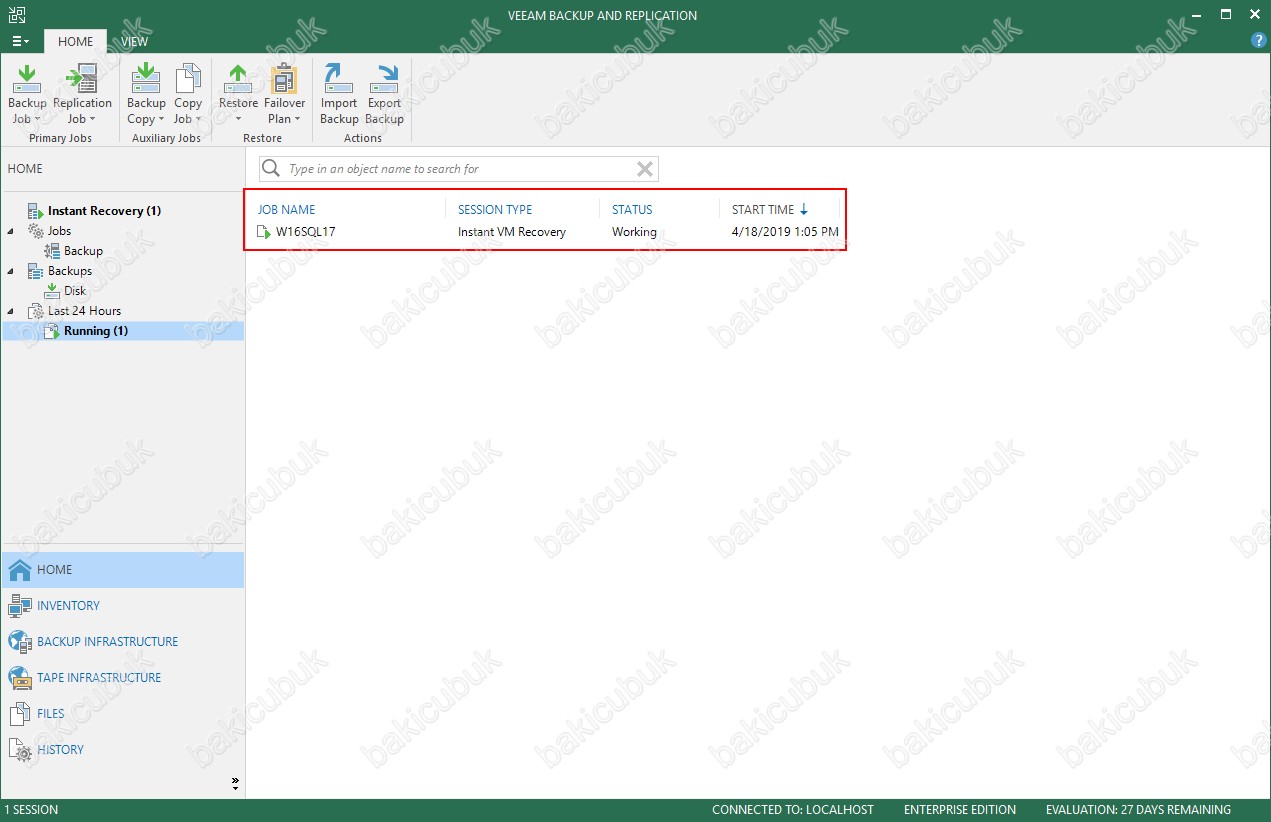1271x822 pixels.
Task: Sort by the STATUS column
Action: tap(632, 210)
